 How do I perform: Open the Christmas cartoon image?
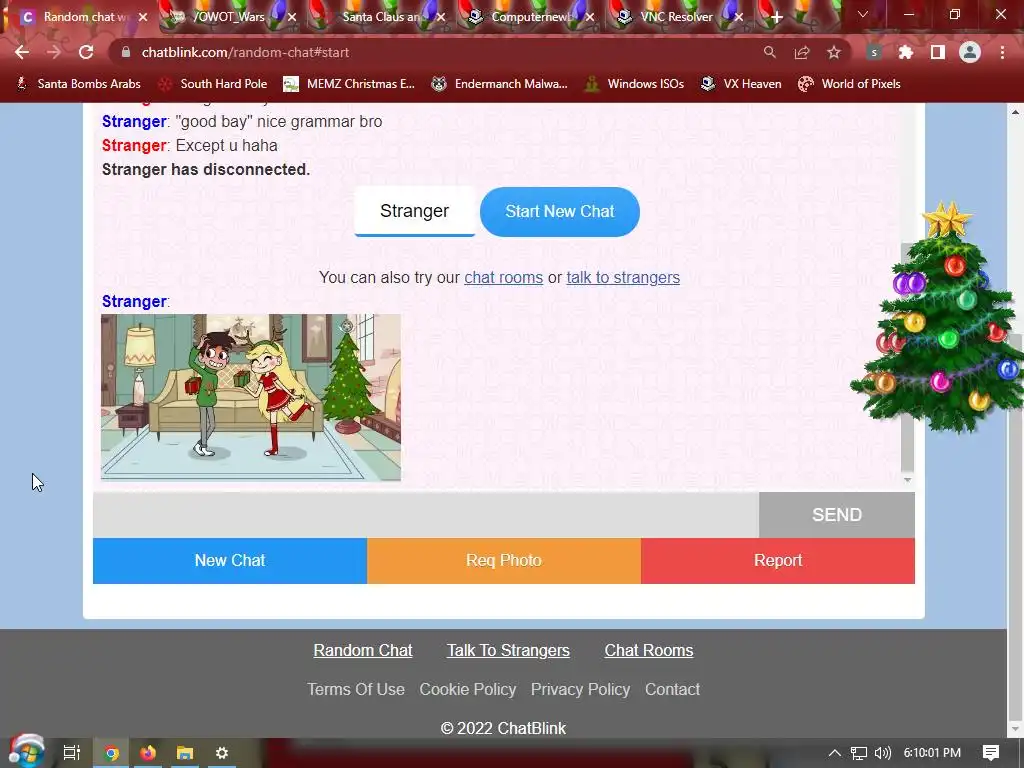(251, 398)
